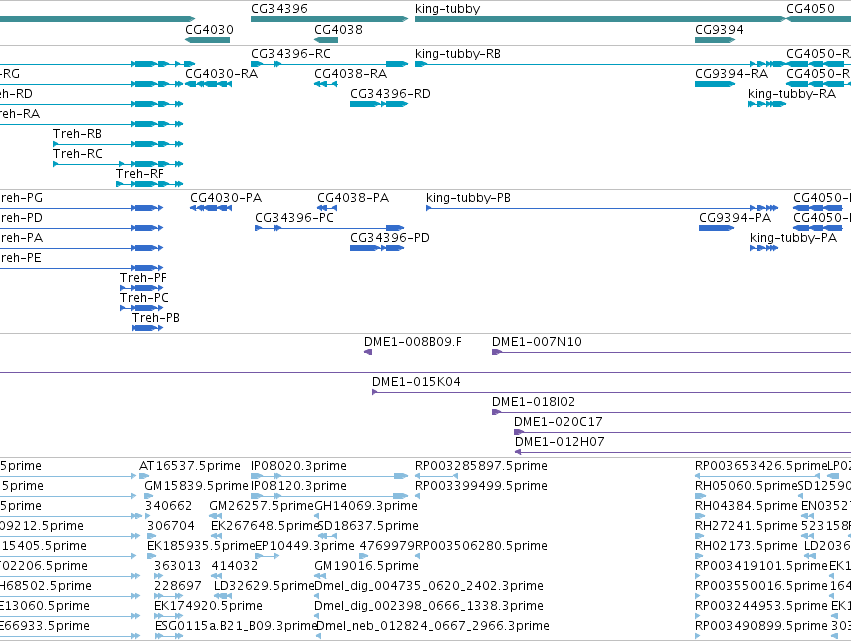Click EST RH04384.5prime label
Screen dimensions: 851x641
(x=746, y=506)
